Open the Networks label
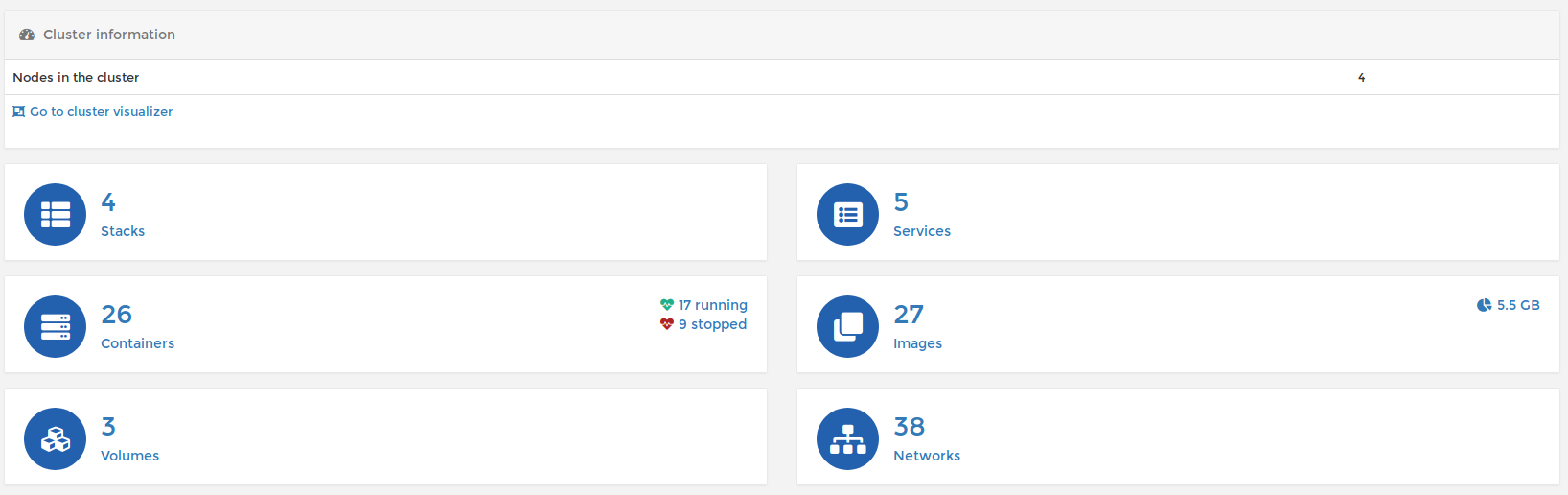 pos(927,456)
